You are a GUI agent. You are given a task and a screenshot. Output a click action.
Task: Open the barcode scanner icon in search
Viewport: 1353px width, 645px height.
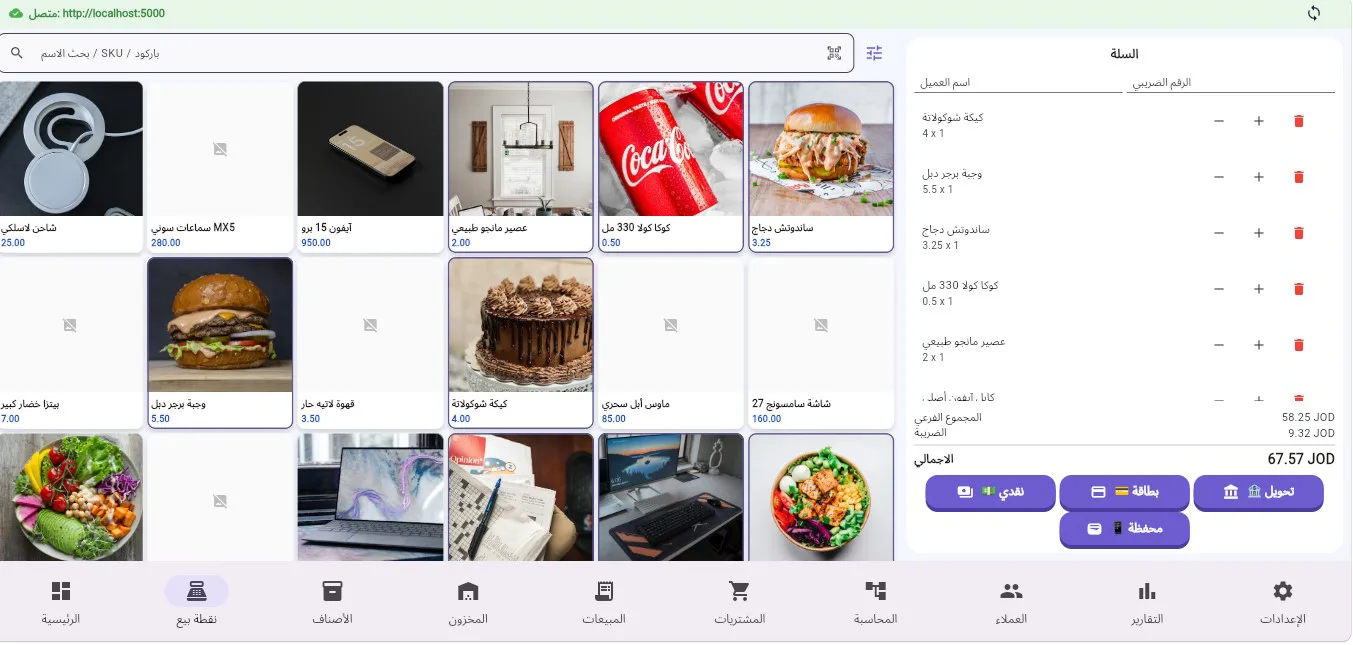[x=834, y=53]
